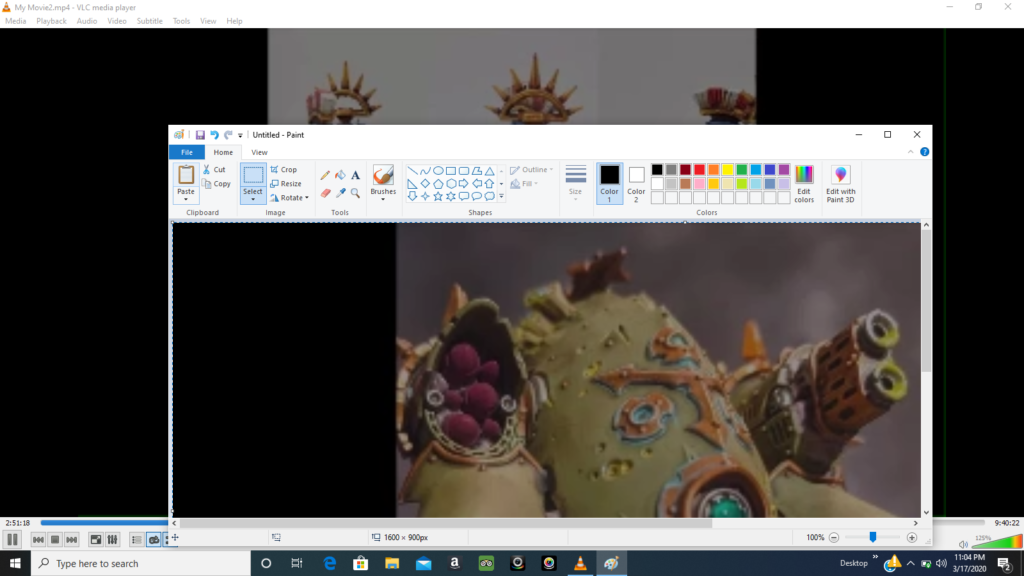Click the Save icon in Paint title bar
Image resolution: width=1024 pixels, height=576 pixels.
[x=200, y=135]
